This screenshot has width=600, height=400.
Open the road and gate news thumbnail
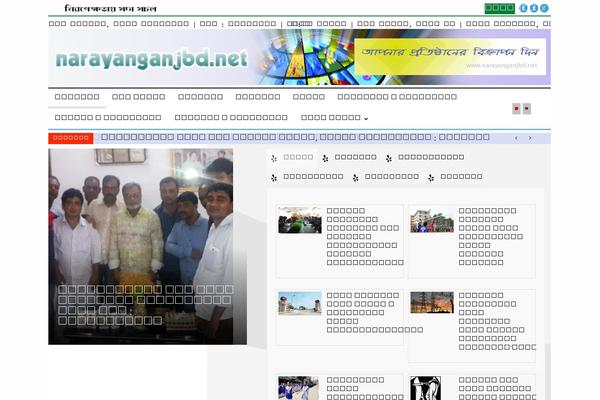click(x=300, y=303)
